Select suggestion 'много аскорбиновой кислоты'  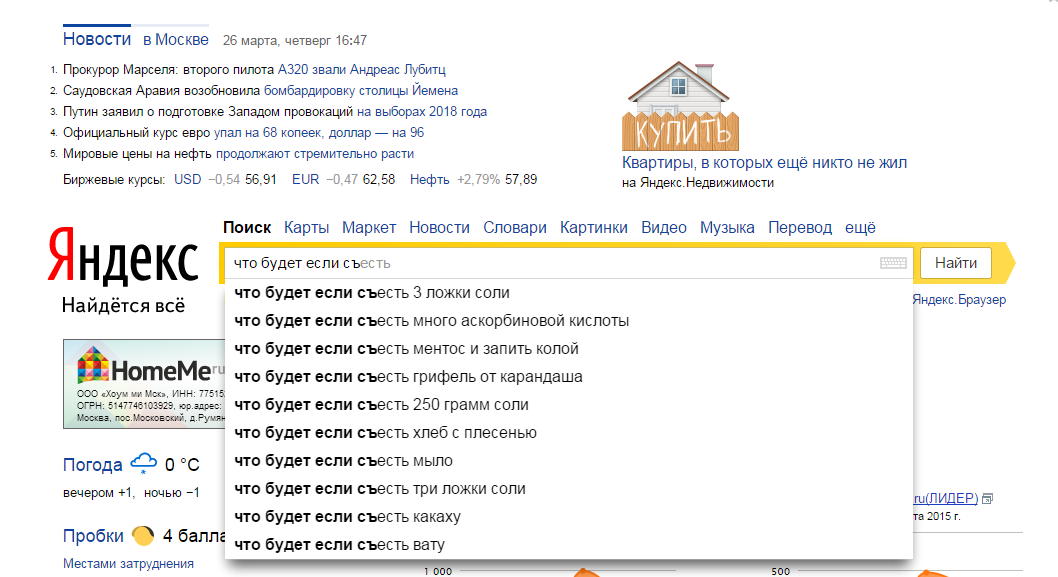pos(569,321)
